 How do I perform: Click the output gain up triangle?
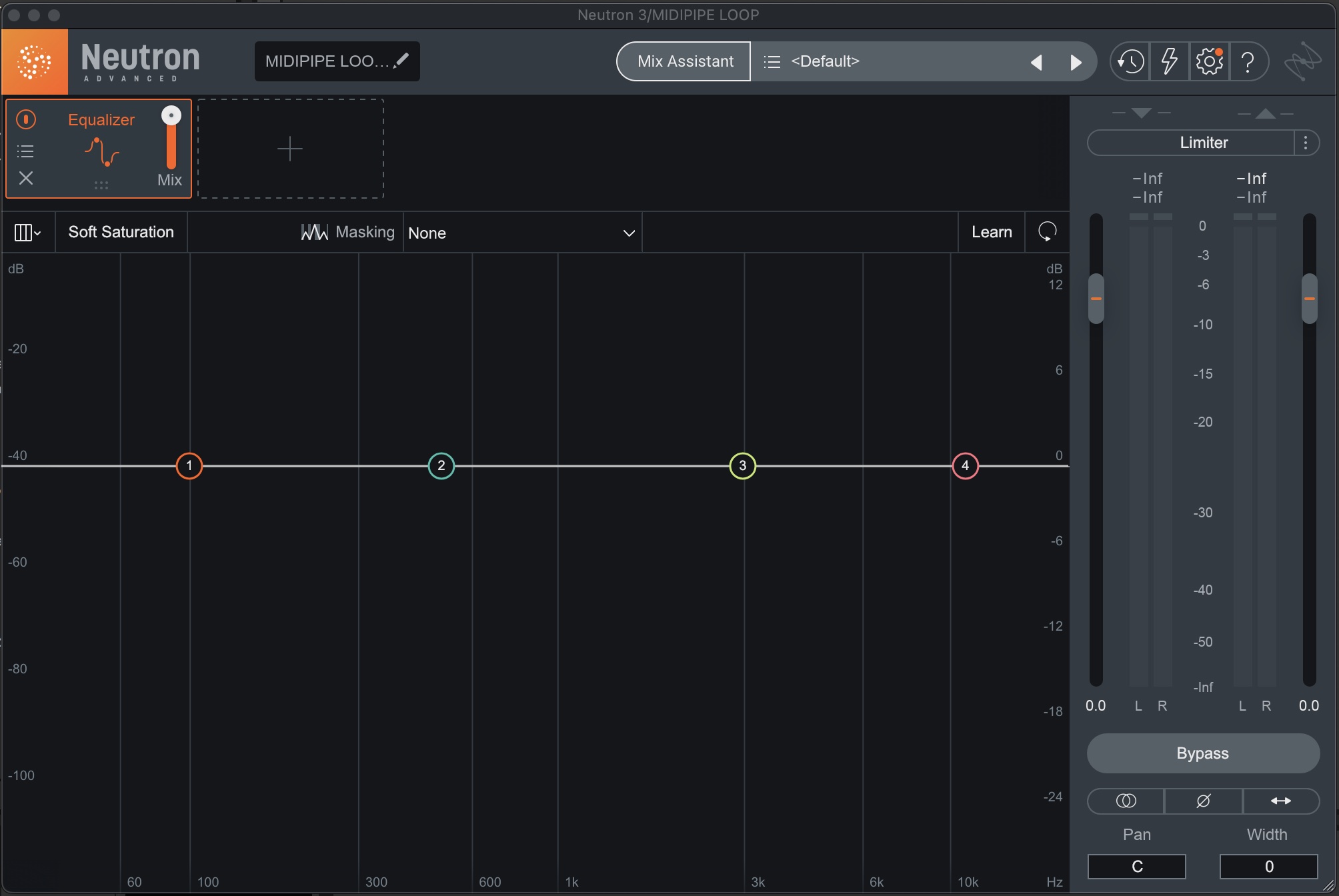(1265, 113)
